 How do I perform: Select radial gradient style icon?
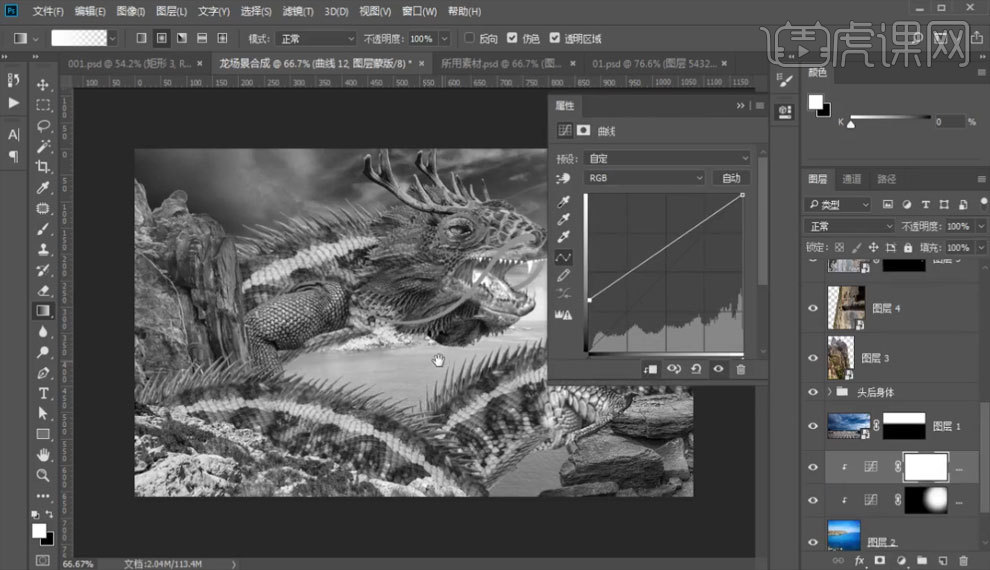(x=162, y=39)
